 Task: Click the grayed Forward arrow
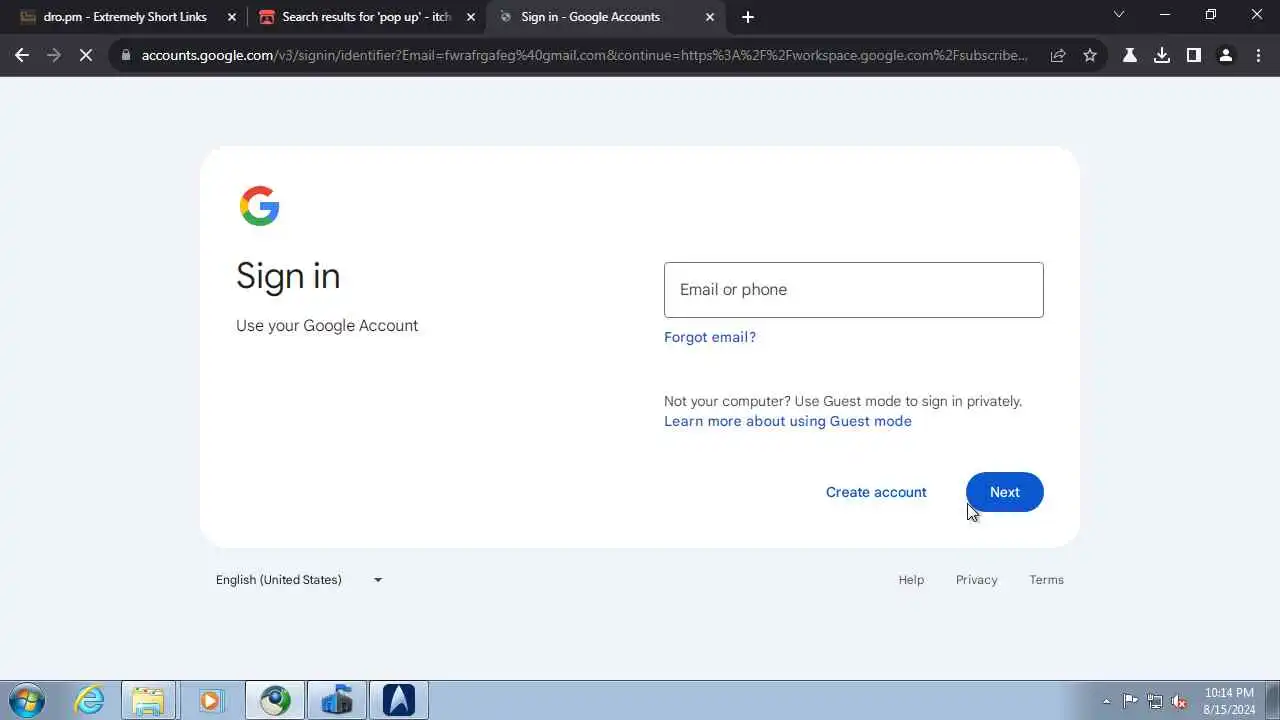[x=54, y=56]
